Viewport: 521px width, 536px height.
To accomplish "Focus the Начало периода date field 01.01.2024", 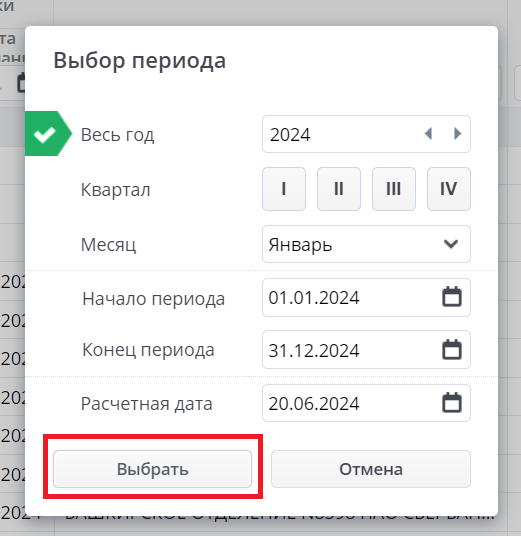I will pos(366,297).
